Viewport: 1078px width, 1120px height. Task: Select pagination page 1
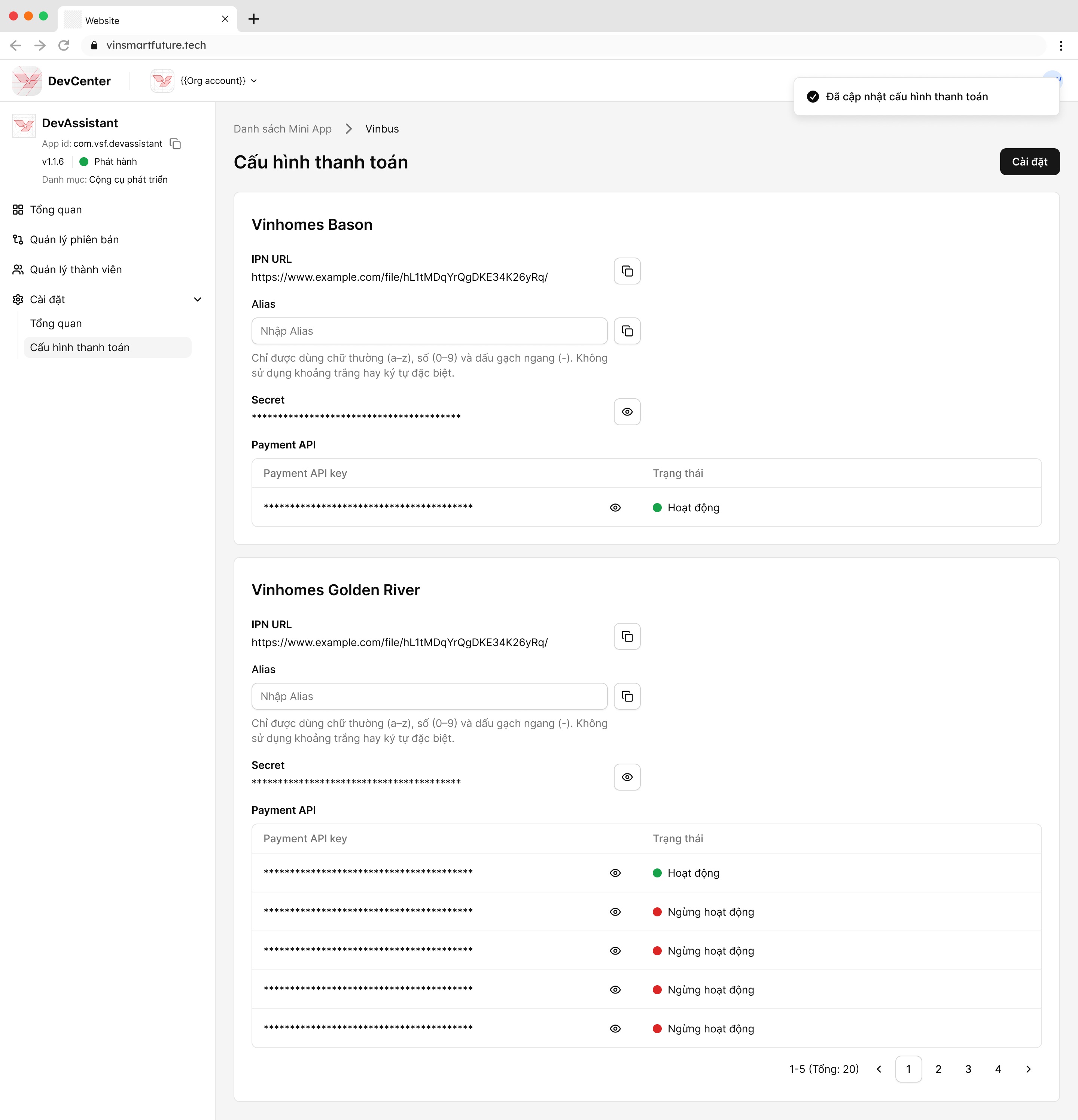(x=908, y=1069)
